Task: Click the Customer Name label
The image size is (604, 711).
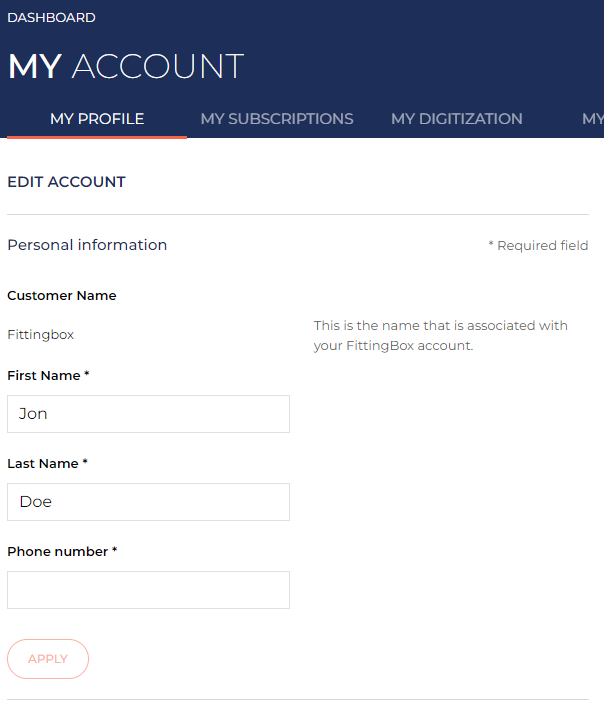Action: click(62, 296)
